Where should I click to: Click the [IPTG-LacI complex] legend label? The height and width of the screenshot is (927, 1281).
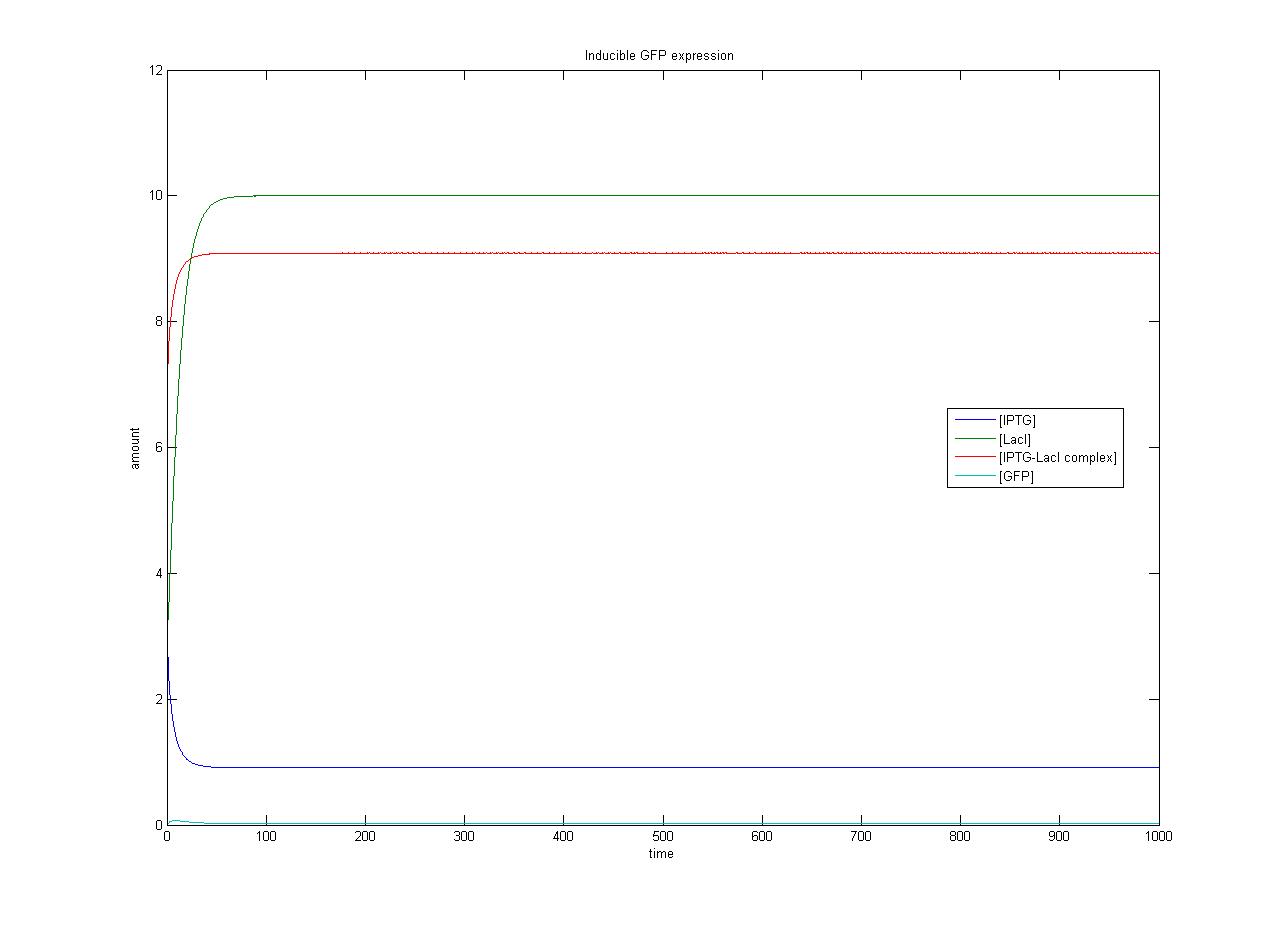[1057, 458]
